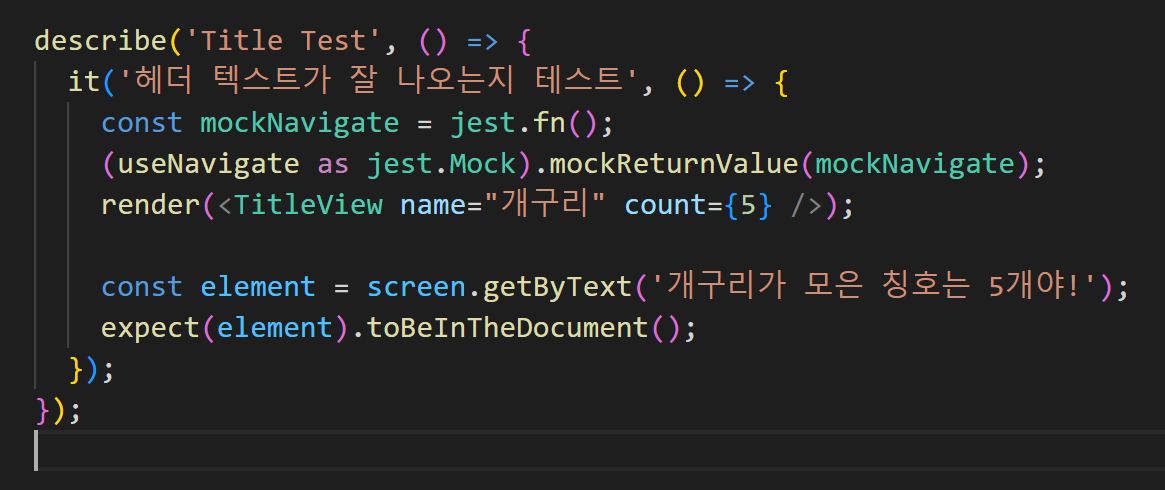Click TitleView component tag

tap(308, 205)
